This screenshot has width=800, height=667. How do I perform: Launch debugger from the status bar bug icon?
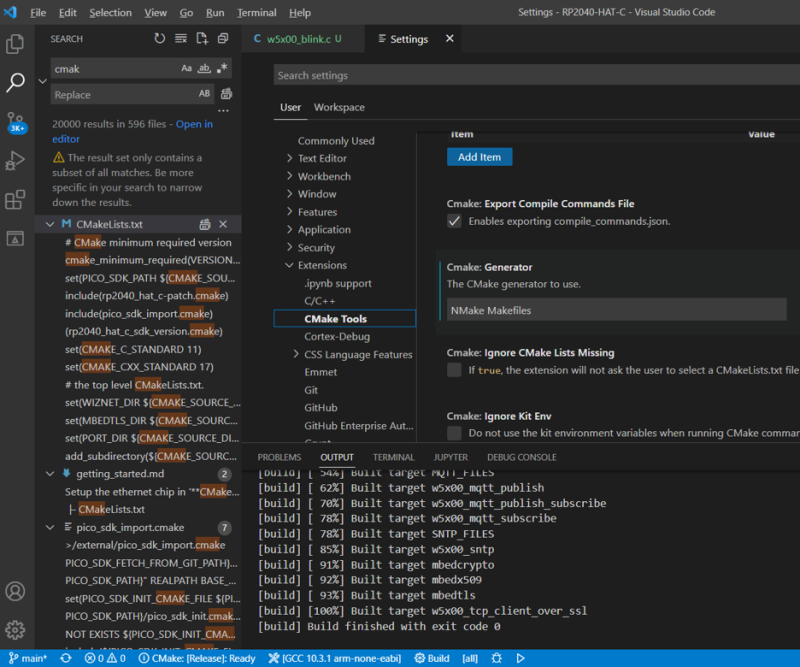point(496,658)
